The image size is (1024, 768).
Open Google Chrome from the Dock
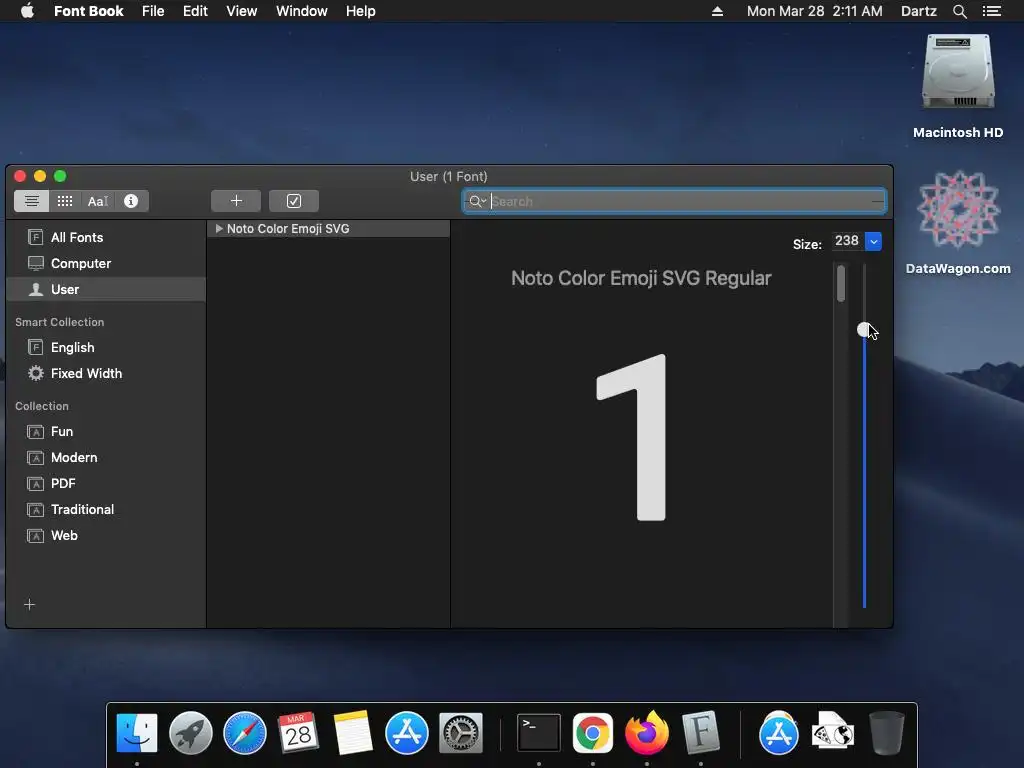point(593,733)
